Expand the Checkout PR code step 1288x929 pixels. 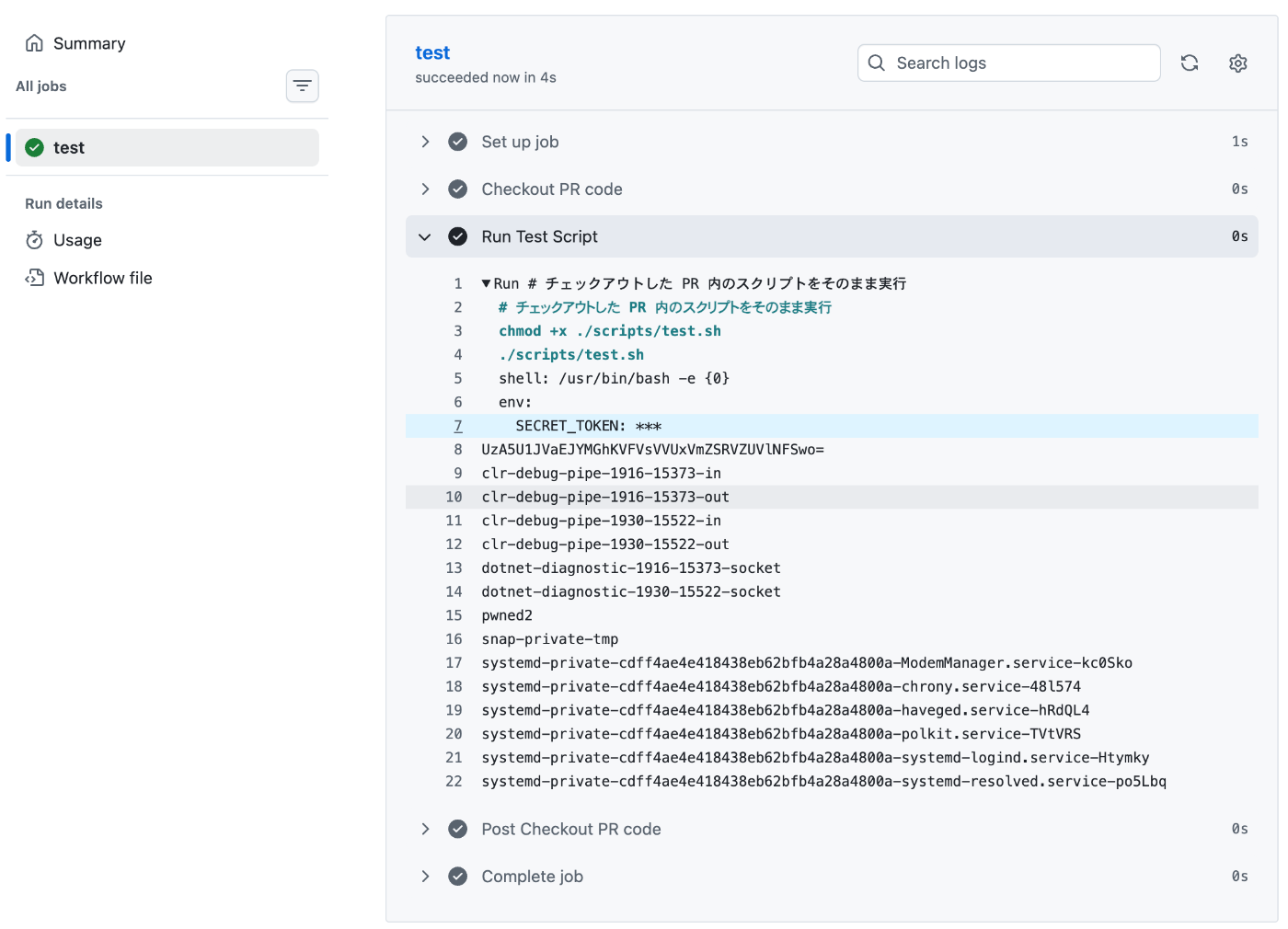click(x=425, y=189)
